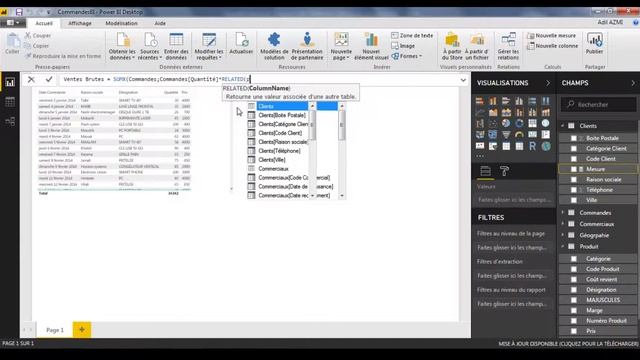
Task: Open Modifier les requêtes
Action: (x=209, y=46)
